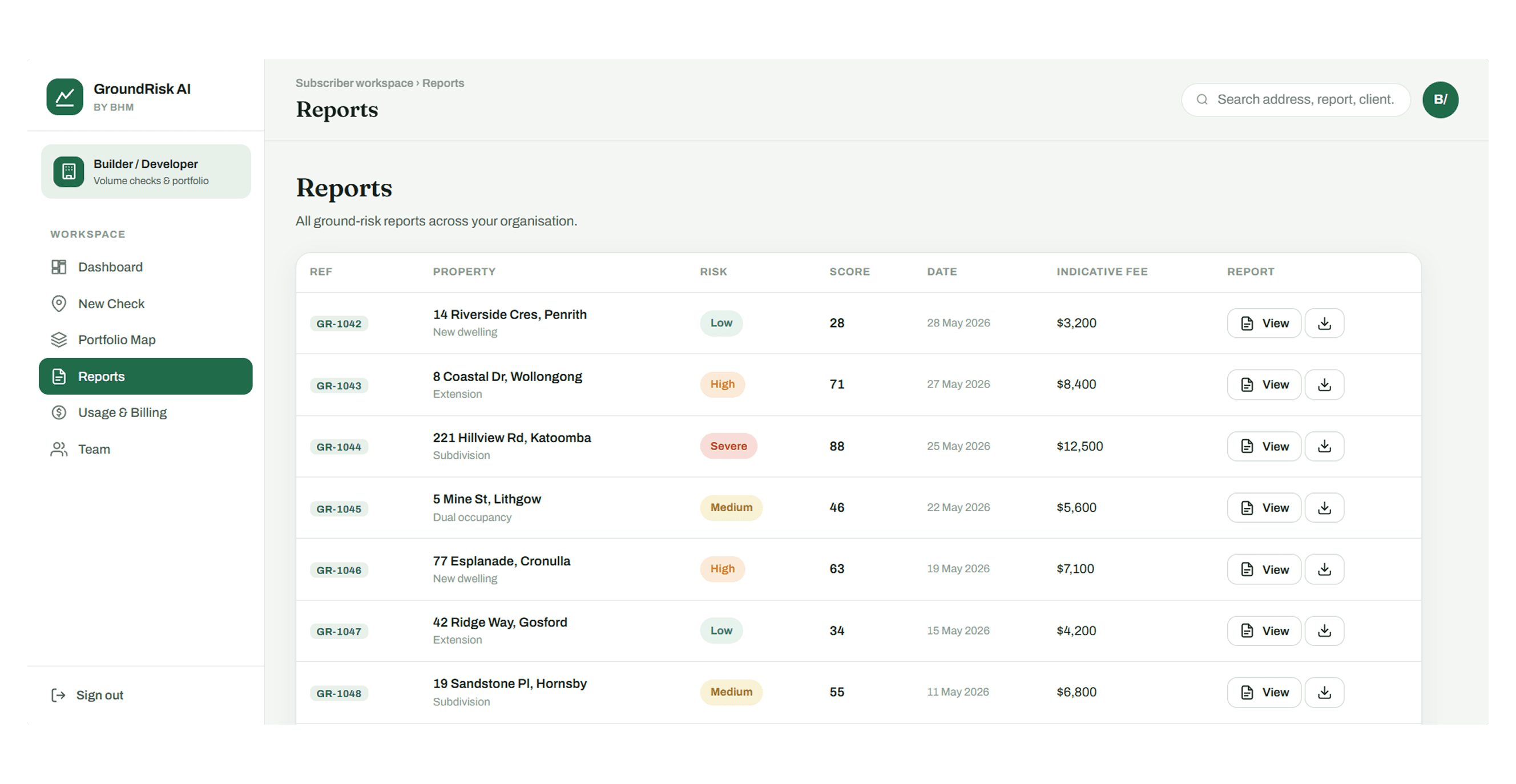
Task: Click the Low badge for Penrith
Action: pos(721,323)
